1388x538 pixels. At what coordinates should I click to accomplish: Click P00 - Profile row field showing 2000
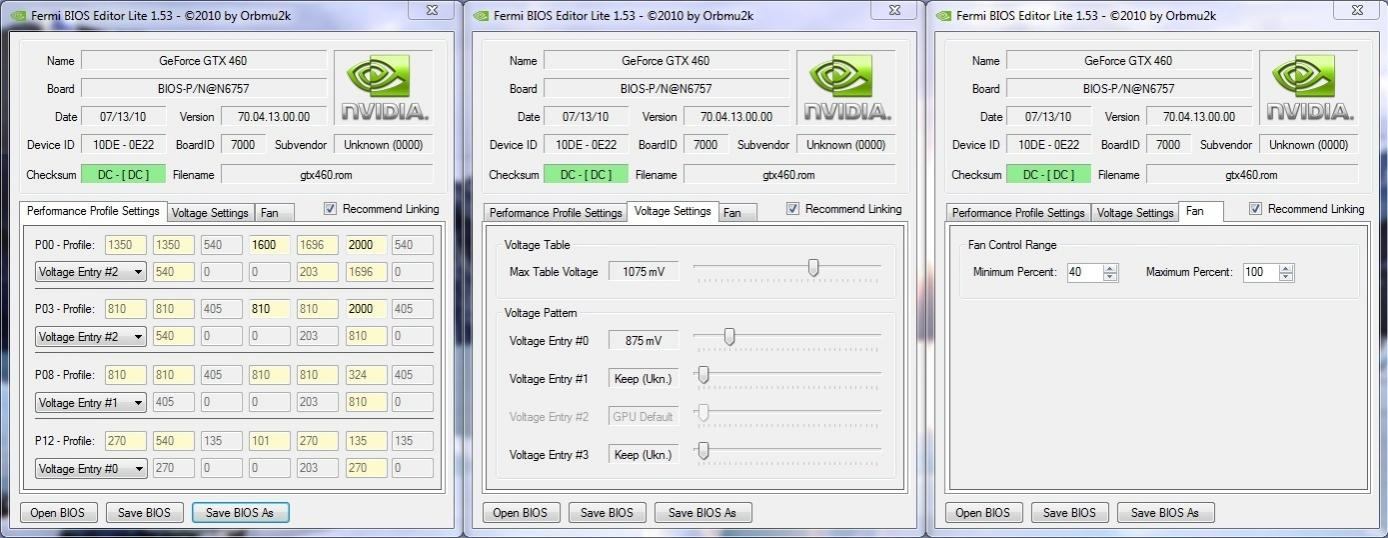tap(366, 245)
